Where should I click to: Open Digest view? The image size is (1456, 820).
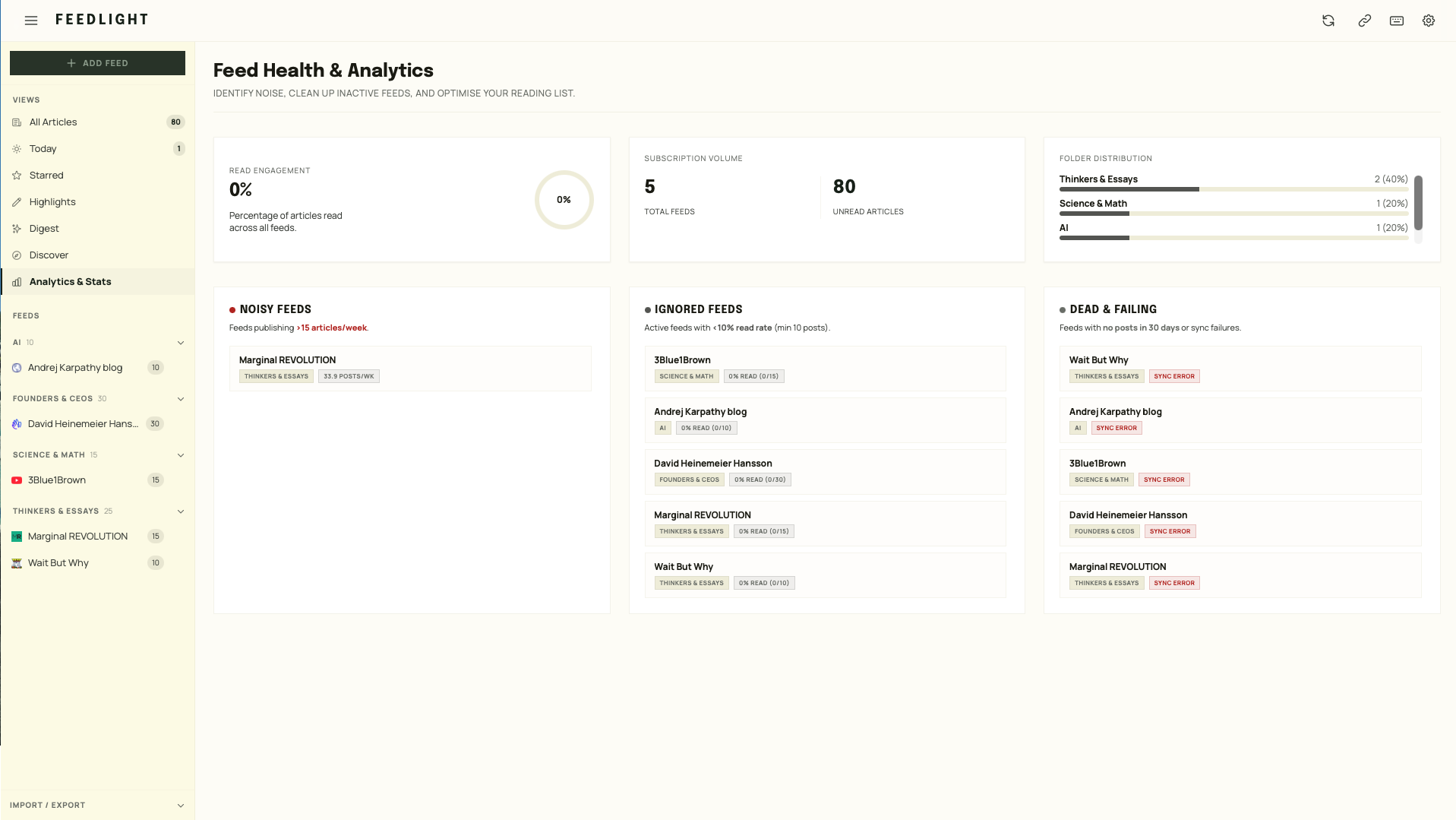point(97,229)
